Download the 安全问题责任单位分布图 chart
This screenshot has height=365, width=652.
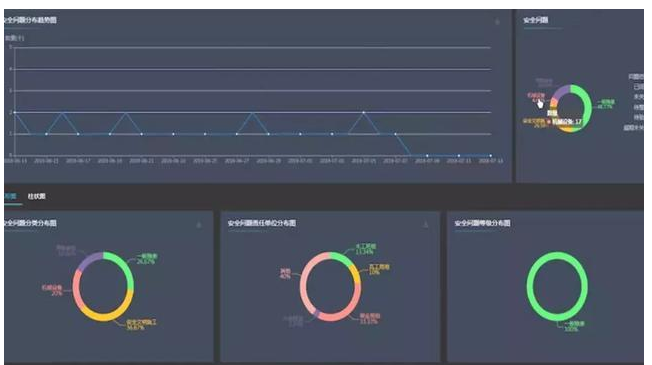[x=426, y=224]
